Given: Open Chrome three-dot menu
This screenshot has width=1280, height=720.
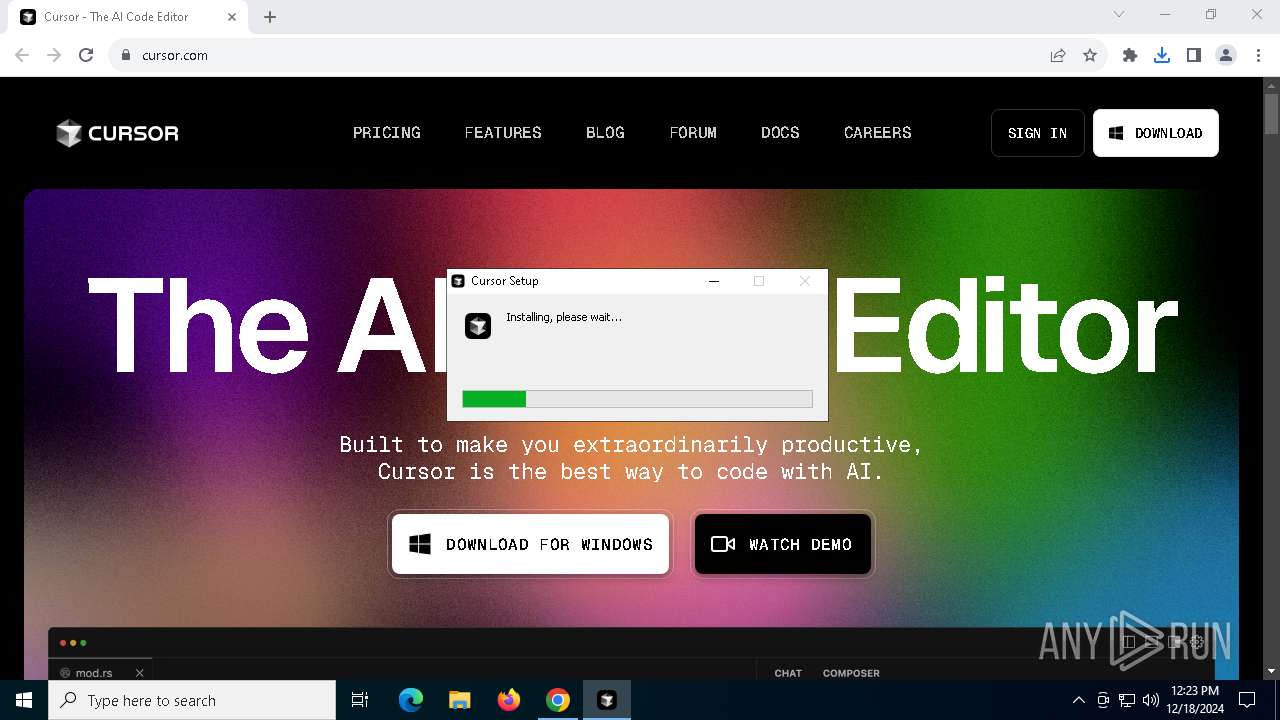Looking at the screenshot, I should (1258, 55).
